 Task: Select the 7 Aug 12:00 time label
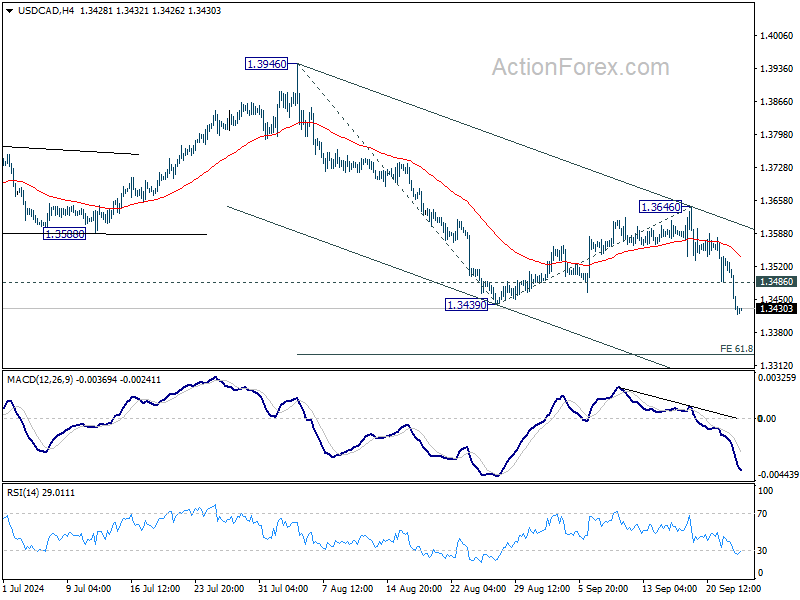tap(347, 588)
